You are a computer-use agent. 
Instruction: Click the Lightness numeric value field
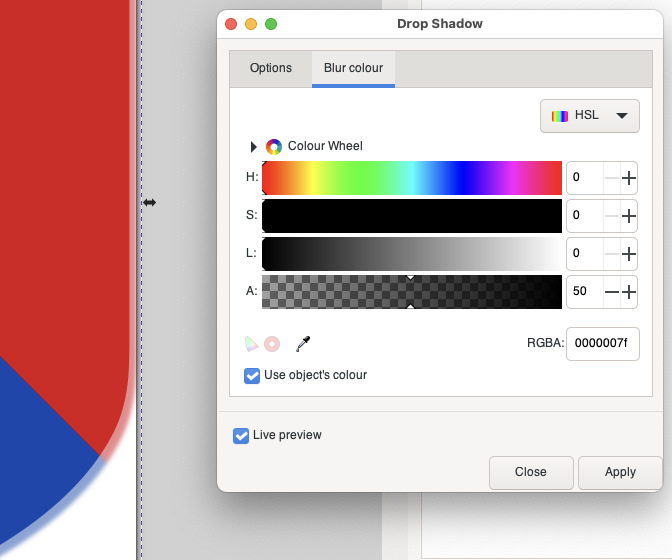[x=585, y=254]
